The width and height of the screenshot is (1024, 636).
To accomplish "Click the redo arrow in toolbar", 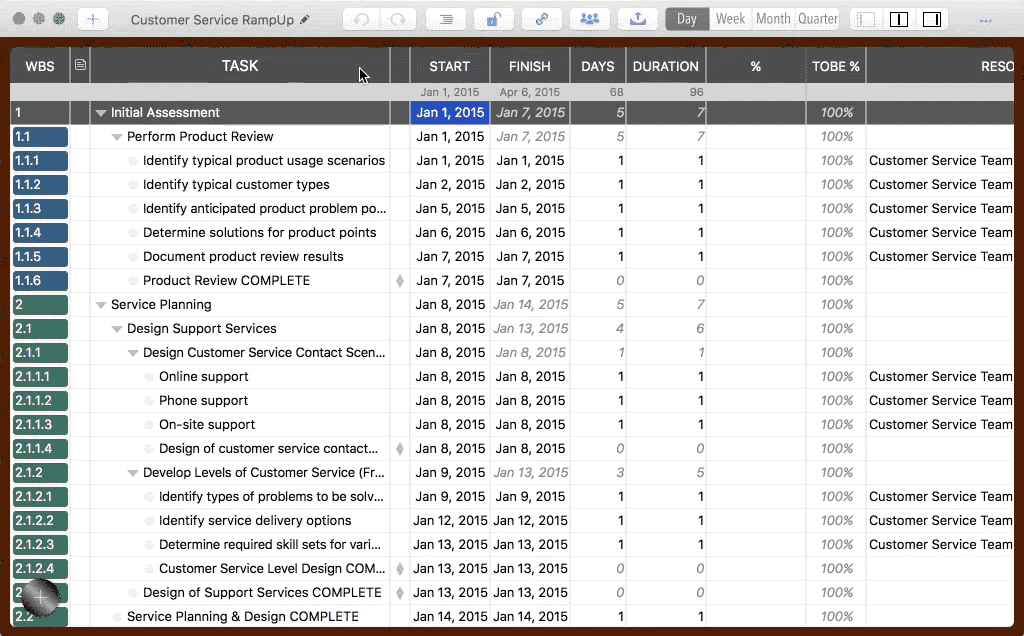I will (397, 19).
